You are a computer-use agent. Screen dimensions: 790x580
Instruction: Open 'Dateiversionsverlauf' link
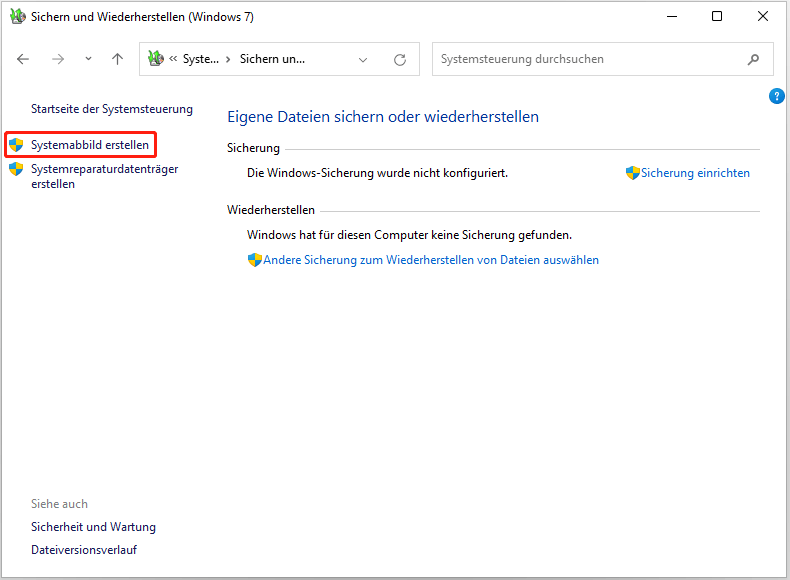point(84,550)
